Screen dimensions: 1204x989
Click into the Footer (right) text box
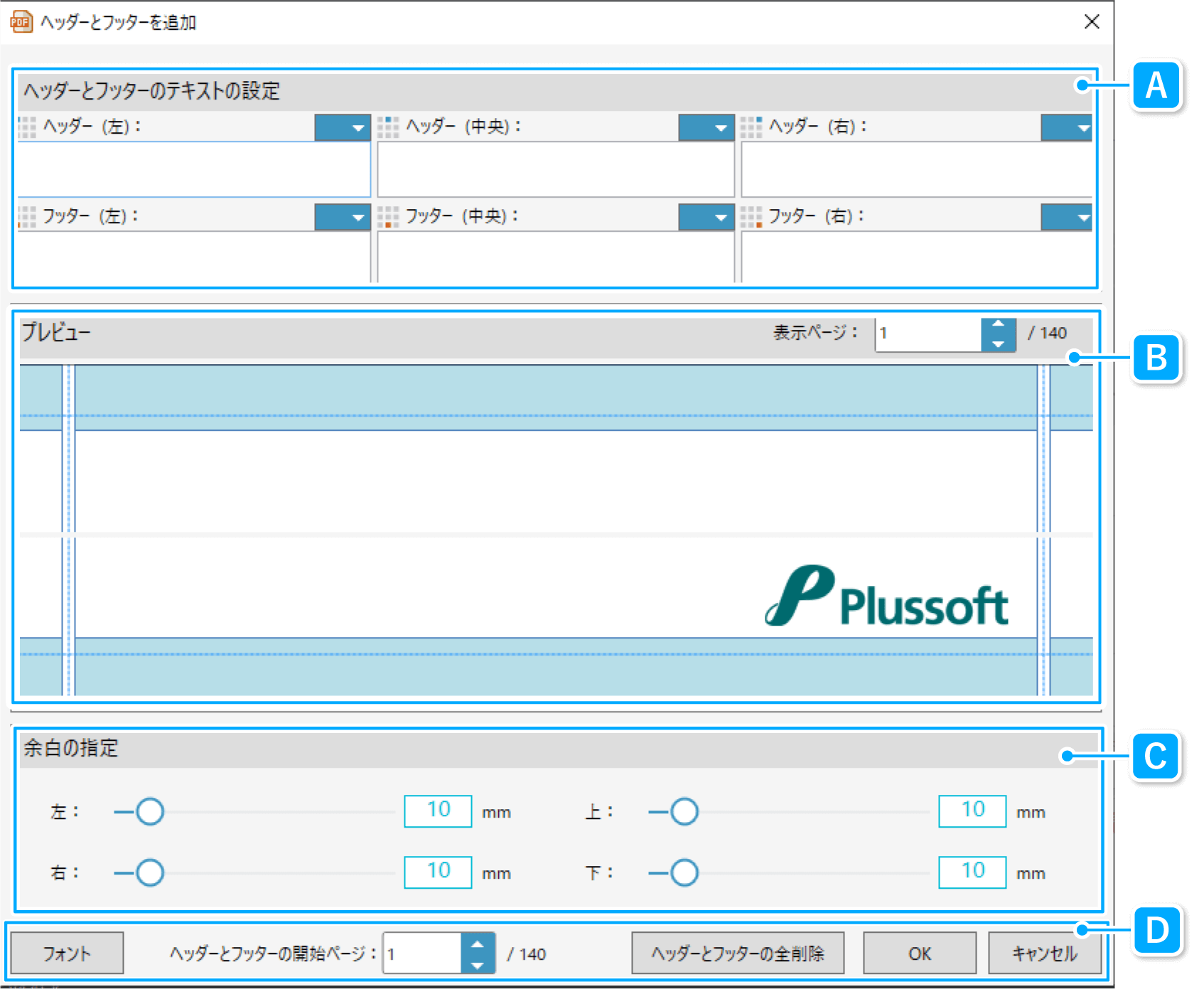[x=917, y=257]
